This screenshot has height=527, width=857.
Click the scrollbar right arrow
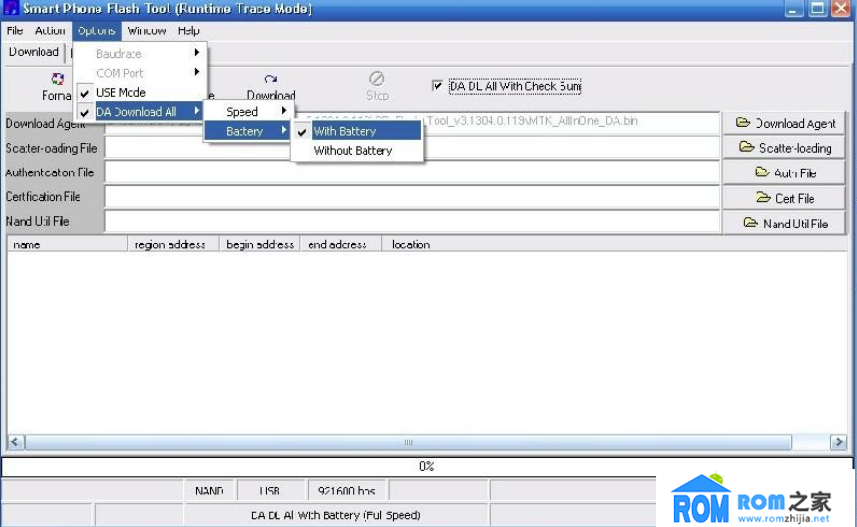838,442
